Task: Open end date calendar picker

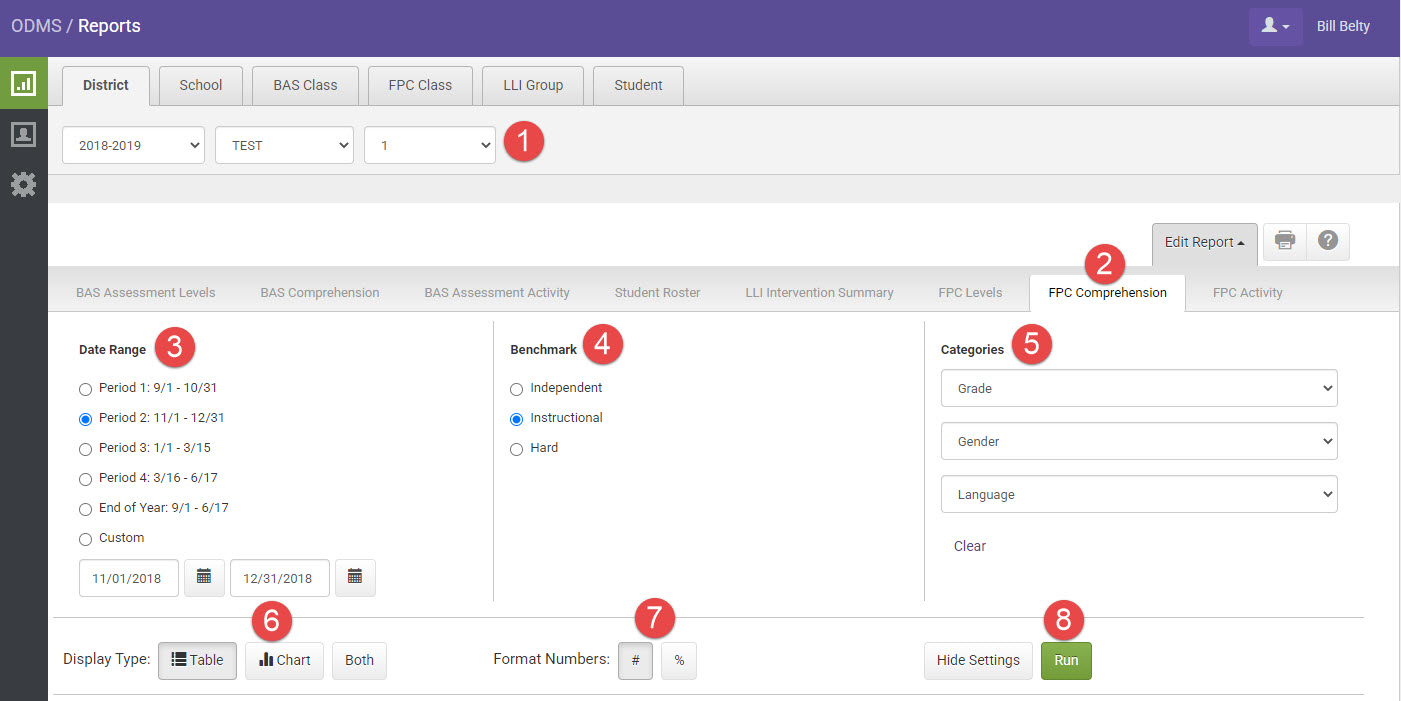Action: click(x=355, y=577)
